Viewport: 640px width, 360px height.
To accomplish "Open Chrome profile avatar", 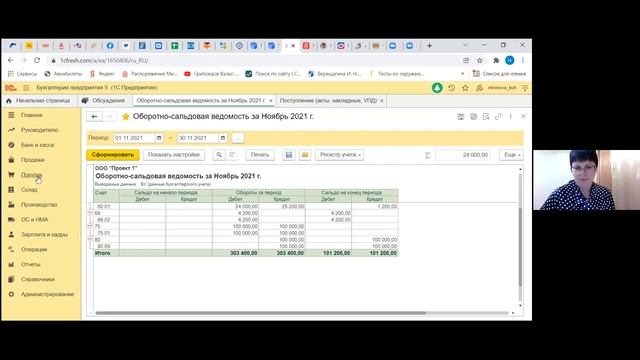I will click(x=510, y=60).
